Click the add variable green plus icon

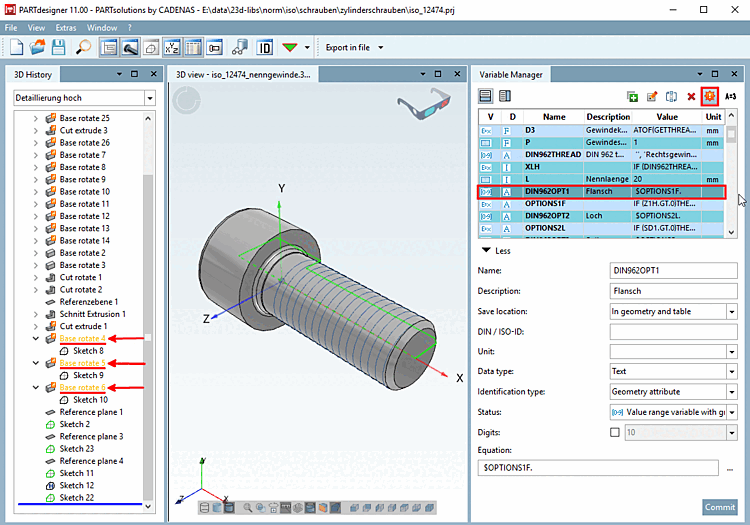(632, 96)
